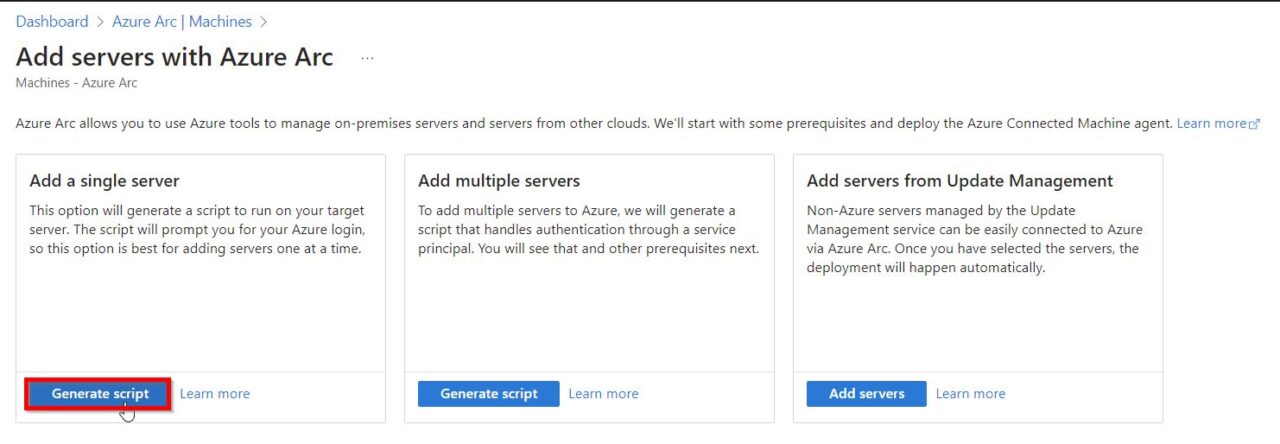Open Learn more link with external icon
1280x444 pixels.
pyautogui.click(x=1218, y=123)
